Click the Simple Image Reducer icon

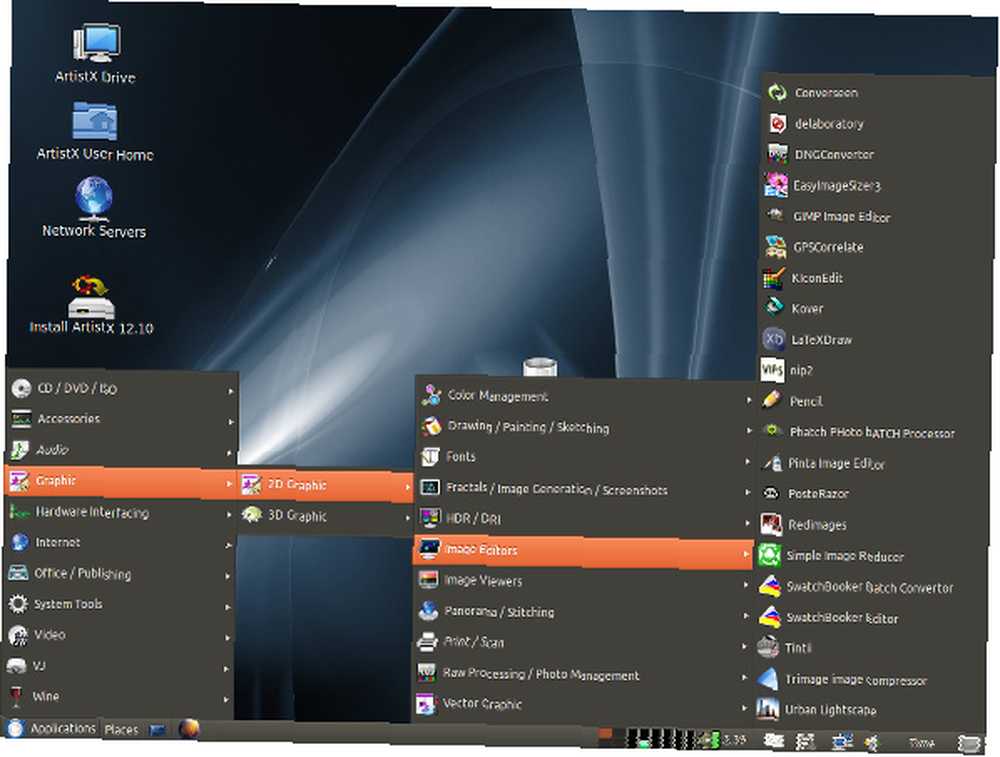tap(770, 555)
